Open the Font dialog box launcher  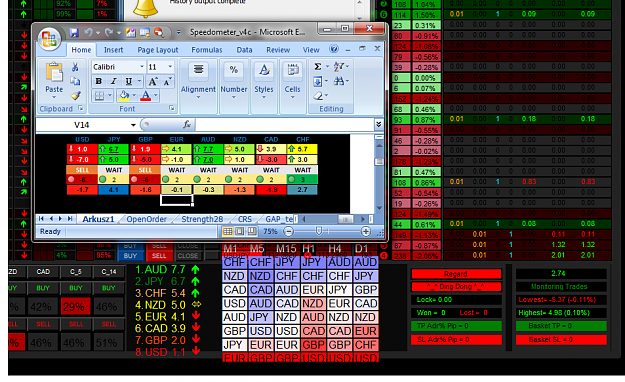[x=172, y=108]
